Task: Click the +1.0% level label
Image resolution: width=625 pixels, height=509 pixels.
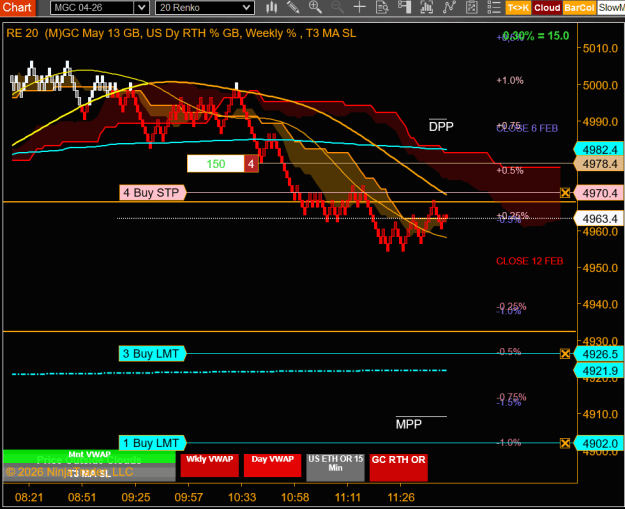Action: pos(510,81)
